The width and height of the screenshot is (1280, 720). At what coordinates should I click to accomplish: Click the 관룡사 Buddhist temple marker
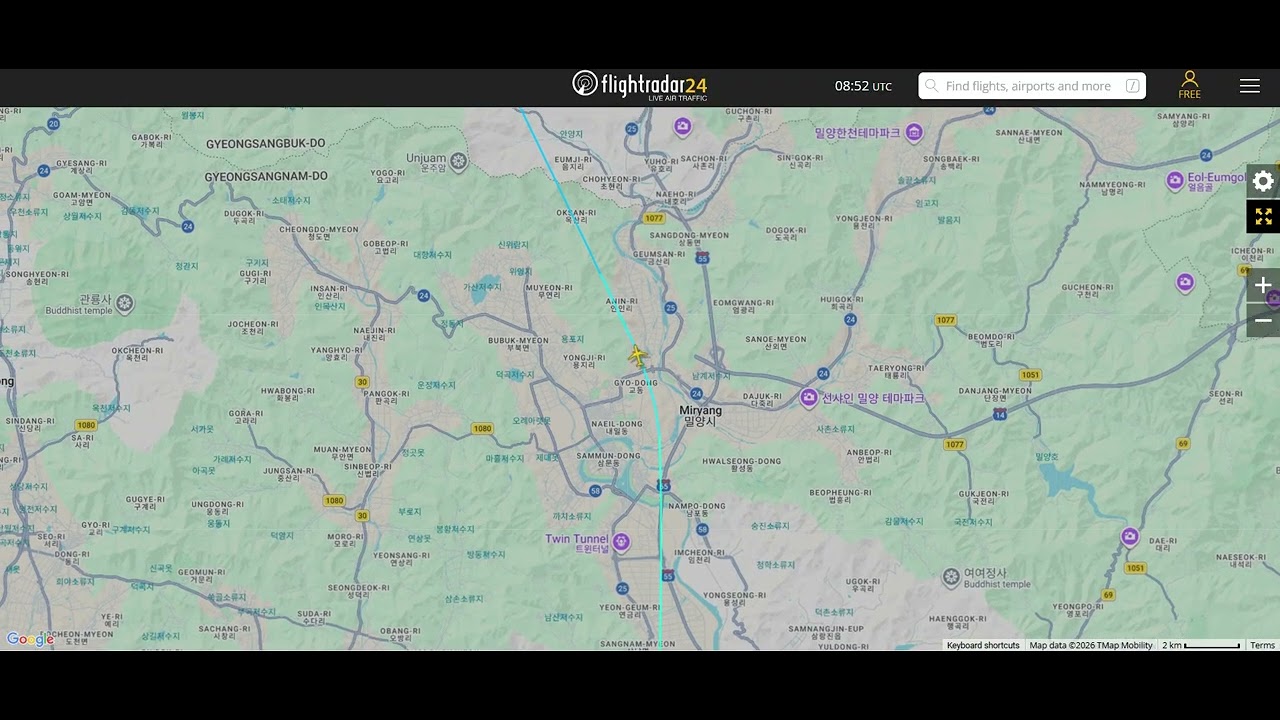tap(124, 301)
